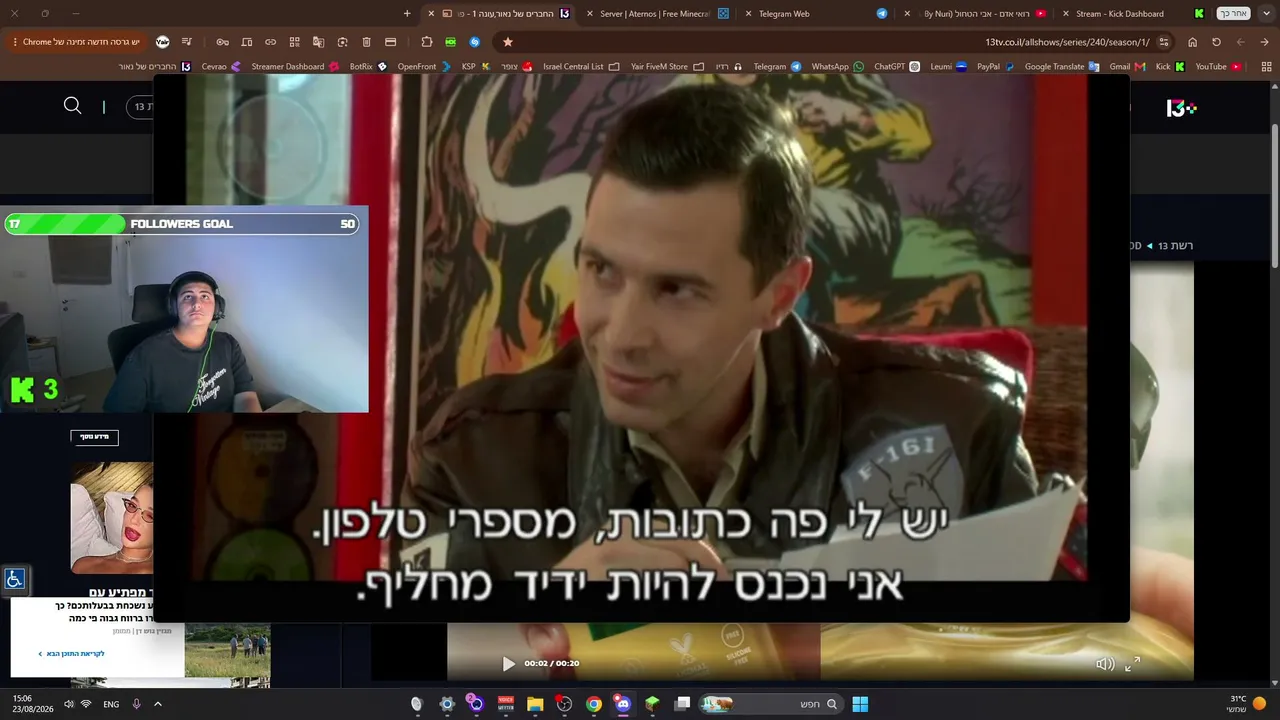Play the paused video
The image size is (1280, 720).
508,664
